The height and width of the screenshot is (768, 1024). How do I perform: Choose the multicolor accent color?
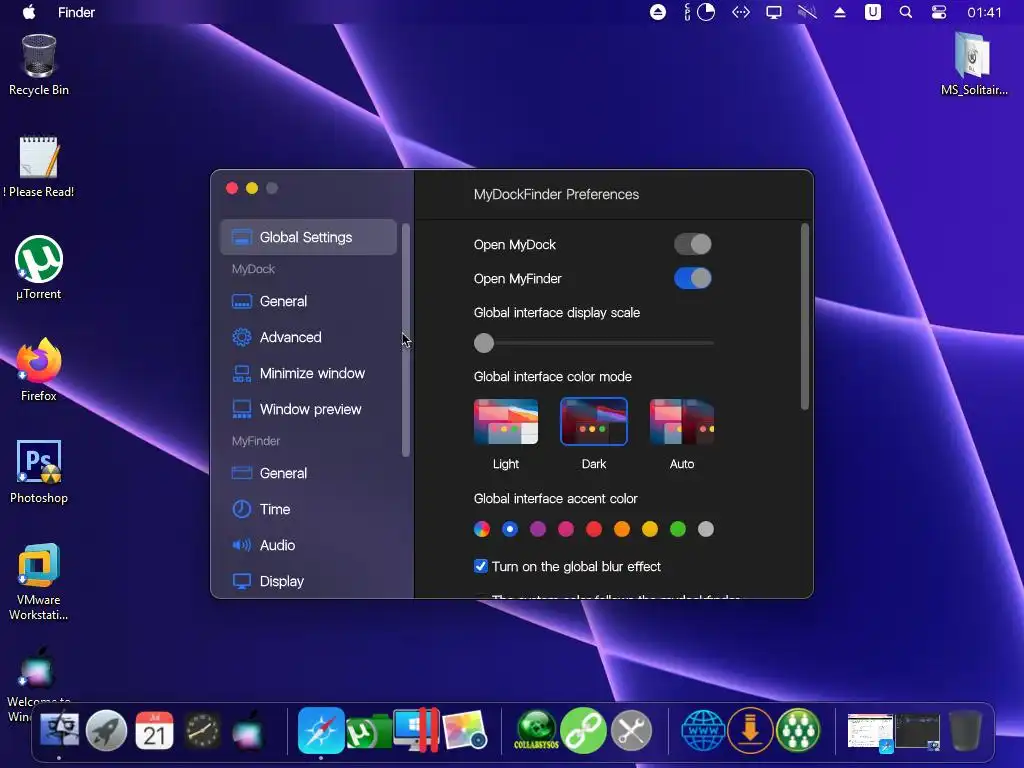[482, 529]
